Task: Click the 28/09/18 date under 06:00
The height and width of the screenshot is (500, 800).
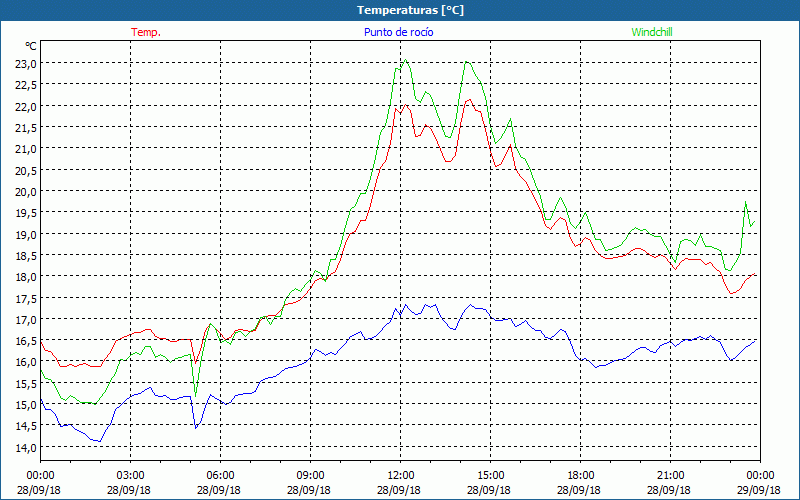Action: tap(219, 490)
